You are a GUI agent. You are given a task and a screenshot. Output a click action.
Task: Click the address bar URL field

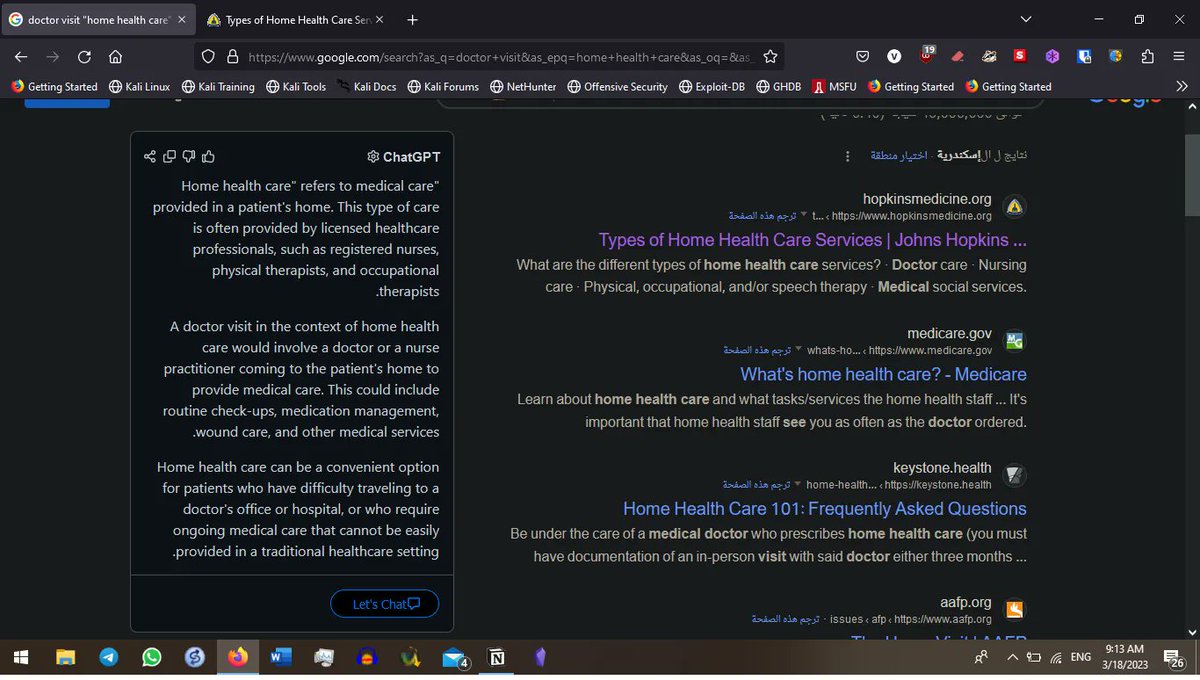pos(490,57)
